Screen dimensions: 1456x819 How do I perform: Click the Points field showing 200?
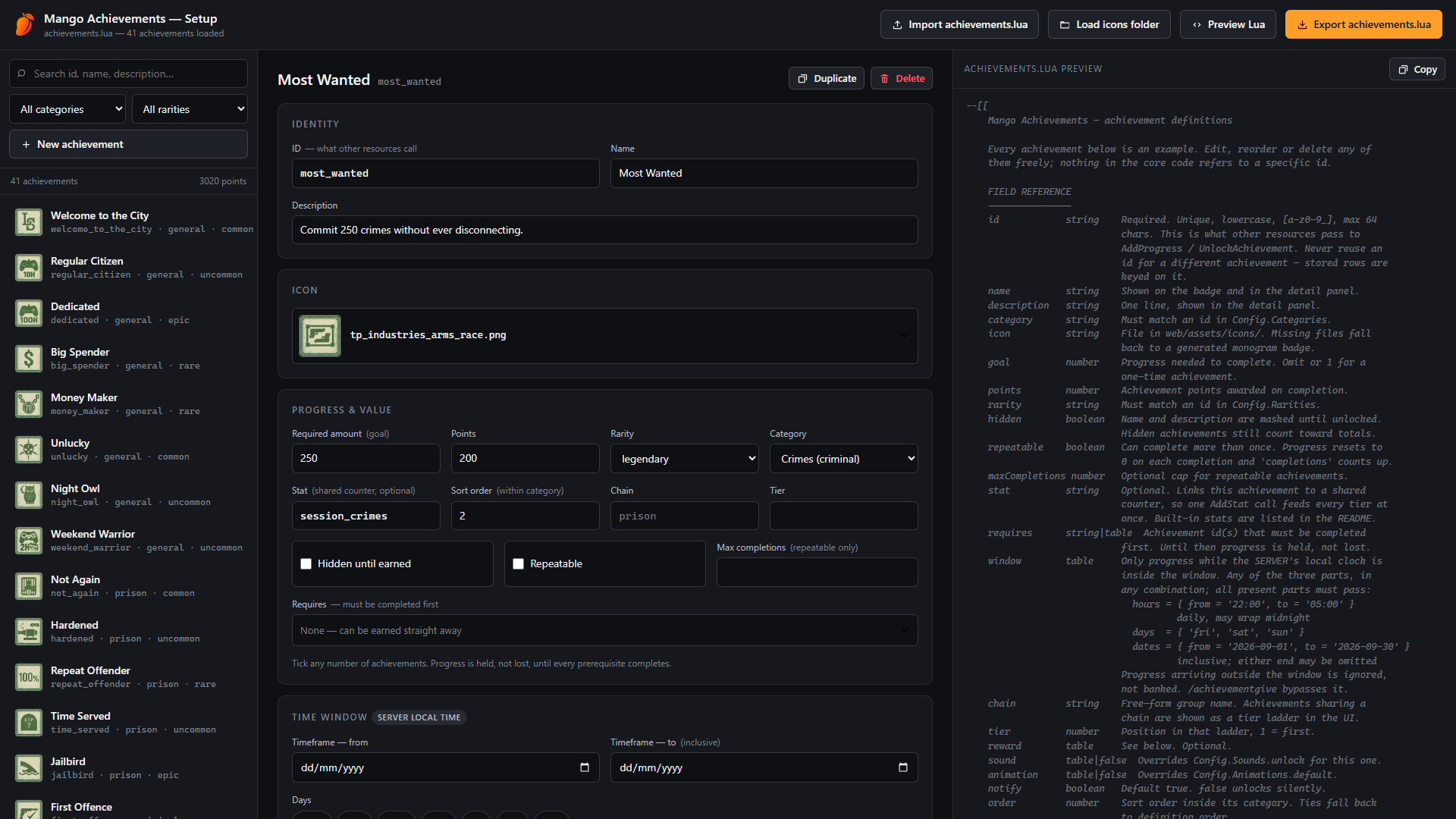click(x=526, y=458)
